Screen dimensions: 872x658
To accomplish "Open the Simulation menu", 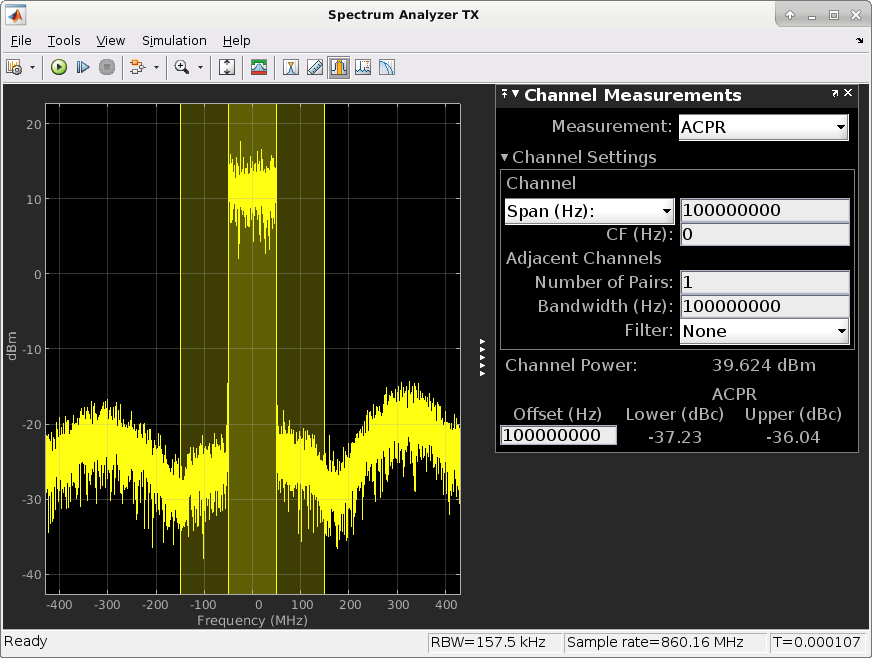I will tap(174, 41).
